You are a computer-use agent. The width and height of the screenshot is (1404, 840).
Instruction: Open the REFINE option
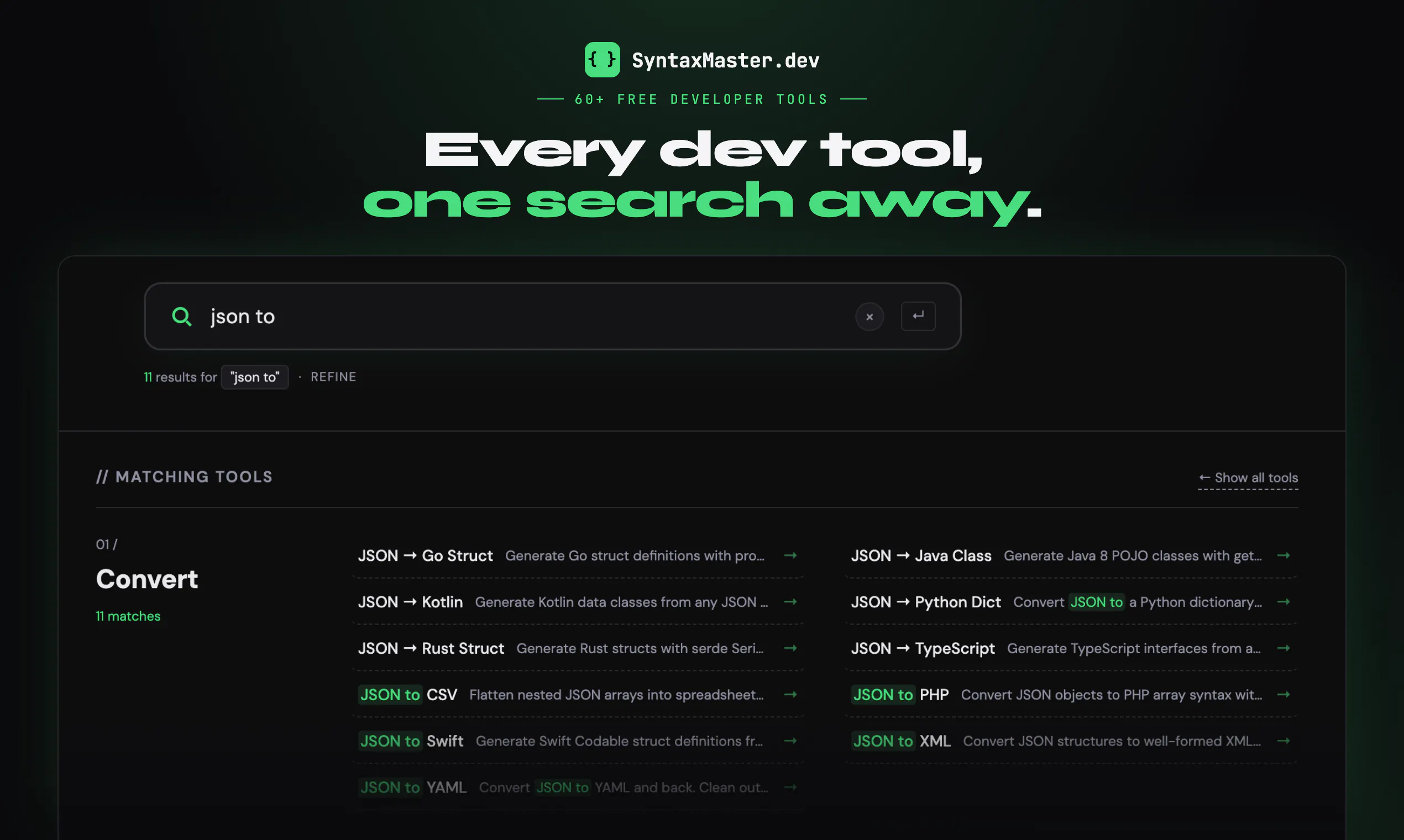pos(333,376)
